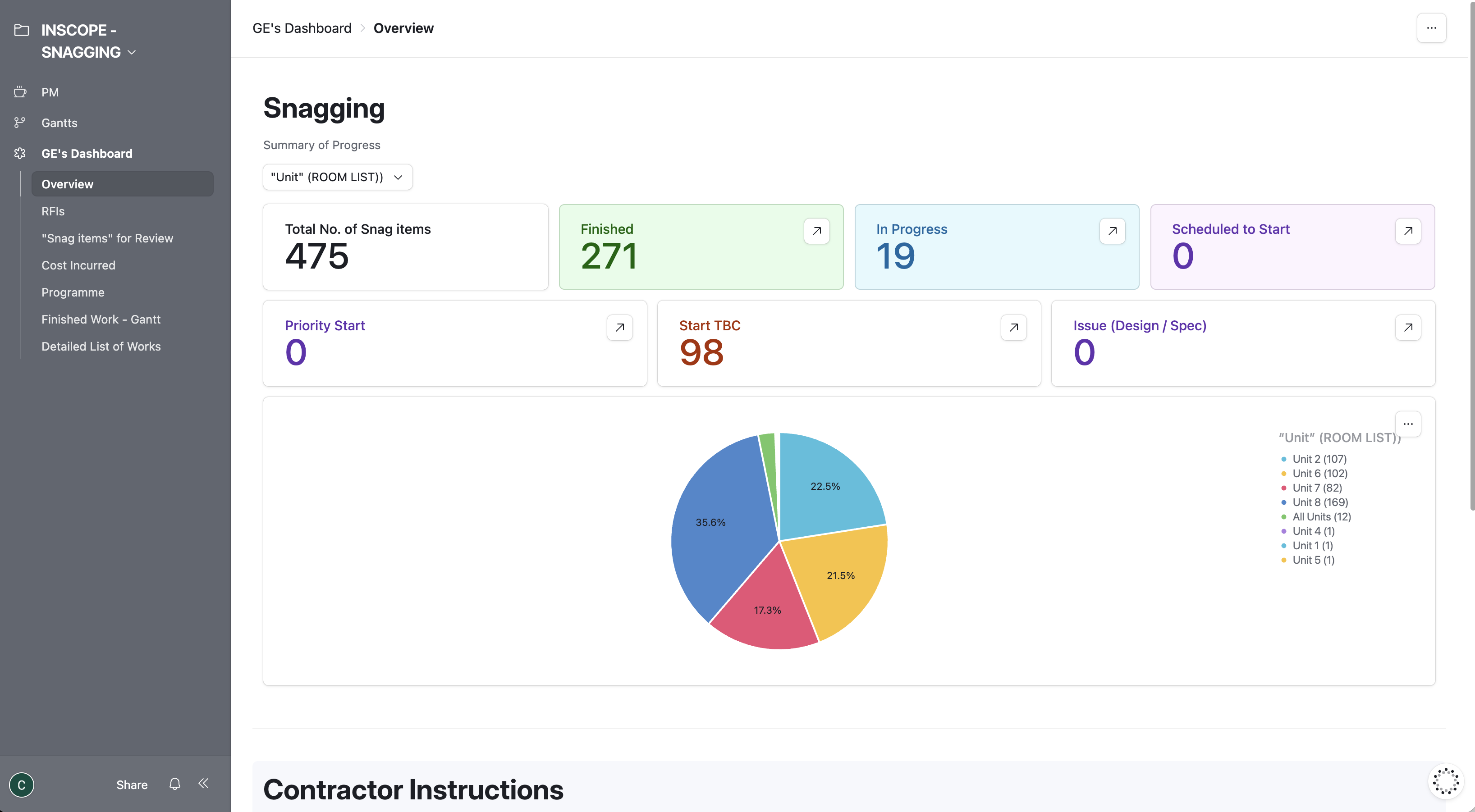Click the green All Units pie slice
The image size is (1475, 812).
click(x=769, y=458)
